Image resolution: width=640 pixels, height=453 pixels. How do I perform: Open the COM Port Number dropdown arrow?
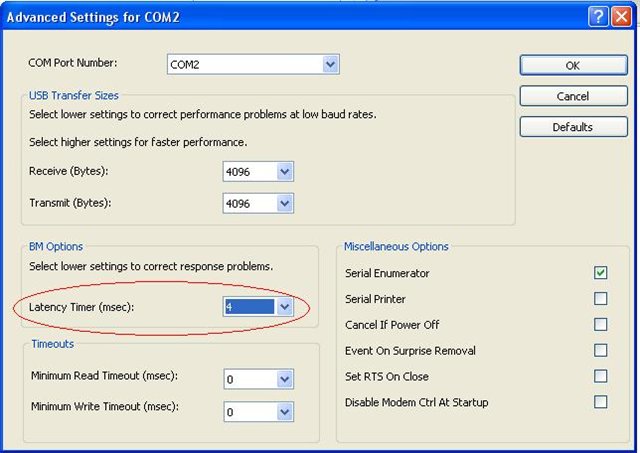point(330,64)
